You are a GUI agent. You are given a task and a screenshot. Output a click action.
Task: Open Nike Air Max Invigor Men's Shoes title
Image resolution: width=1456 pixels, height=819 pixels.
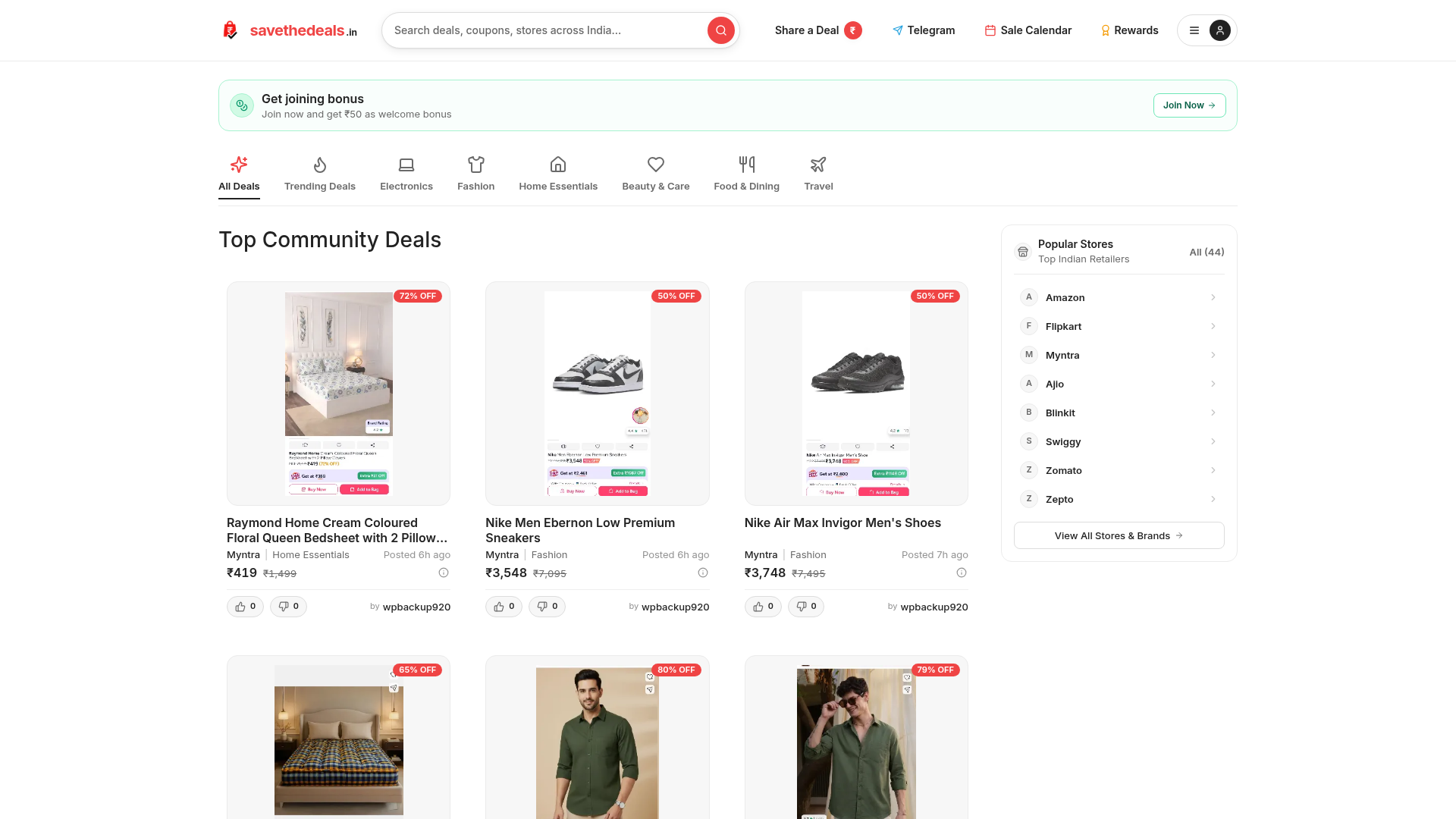coord(843,522)
